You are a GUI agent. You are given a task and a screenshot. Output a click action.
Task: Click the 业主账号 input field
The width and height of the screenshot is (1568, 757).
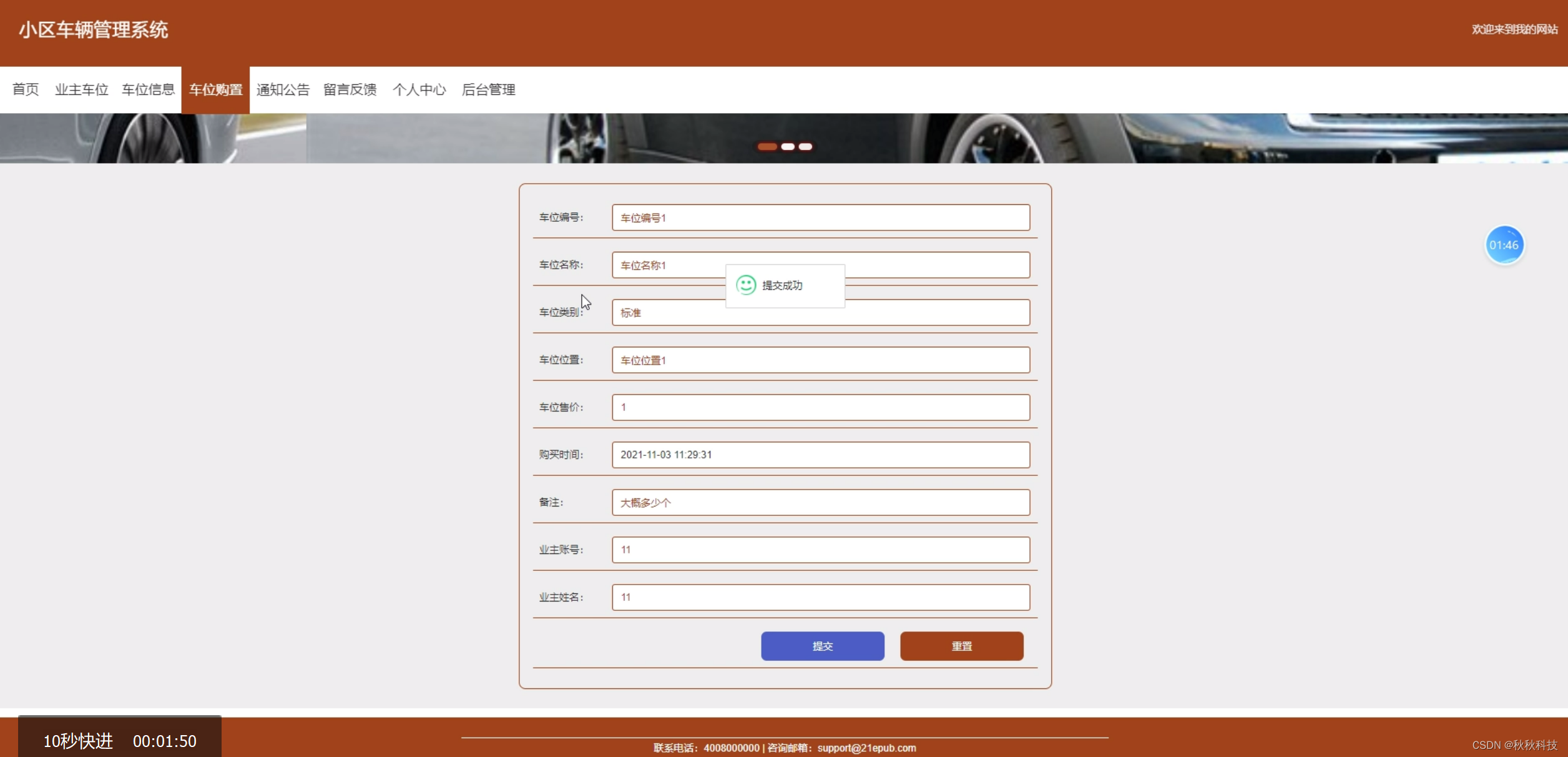(820, 550)
